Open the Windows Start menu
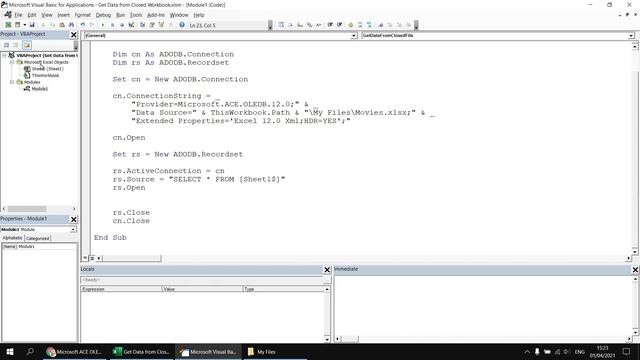This screenshot has width=640, height=360. (x=10, y=351)
